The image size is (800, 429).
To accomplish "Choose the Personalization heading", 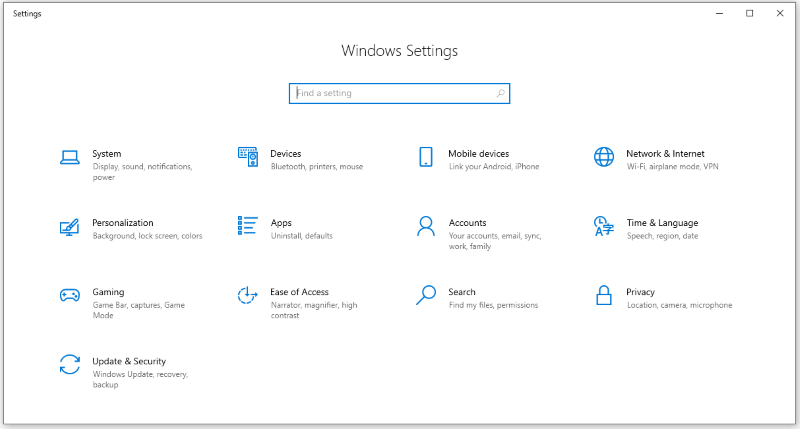I will (123, 223).
